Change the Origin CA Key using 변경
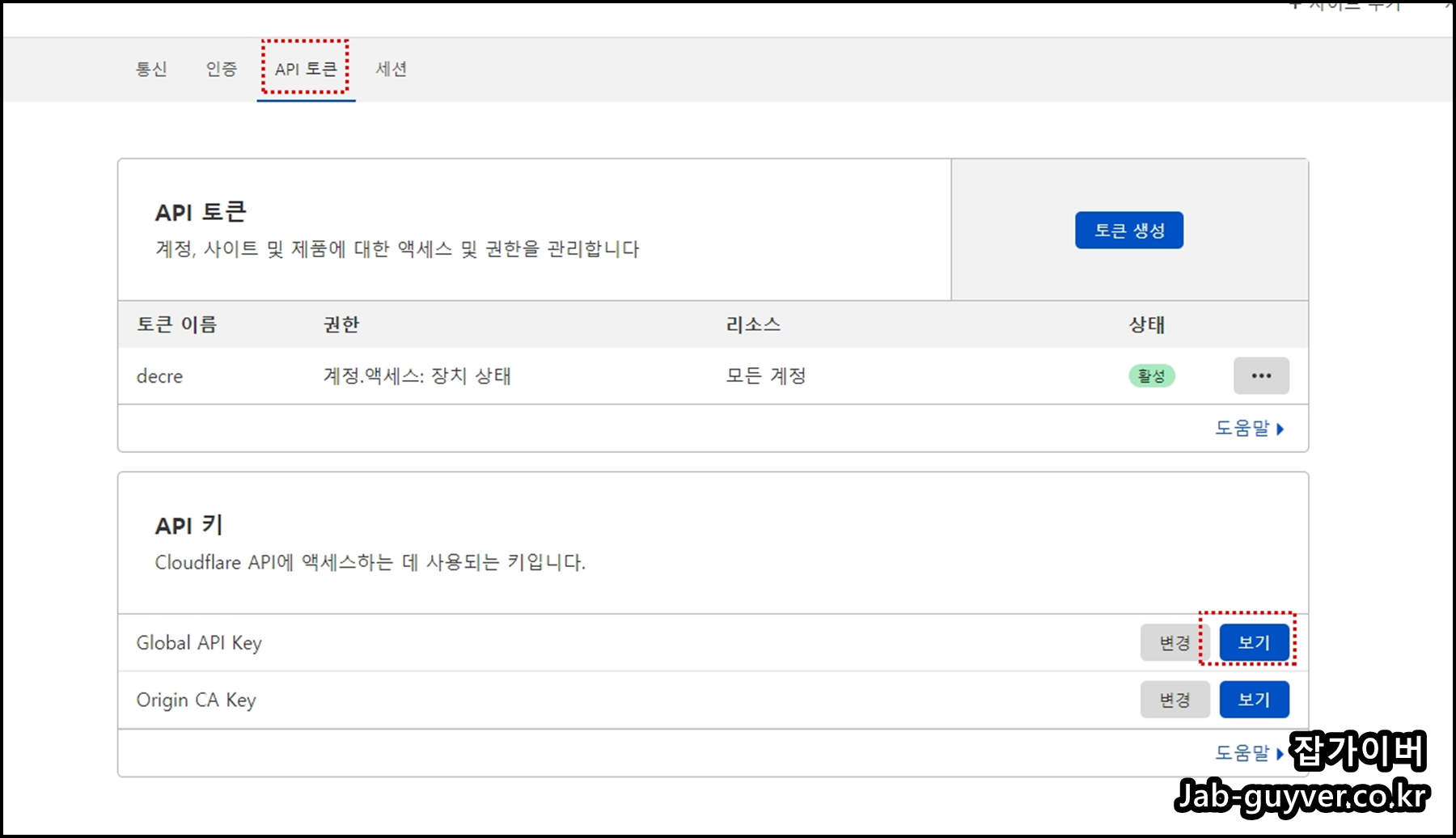 1174,699
